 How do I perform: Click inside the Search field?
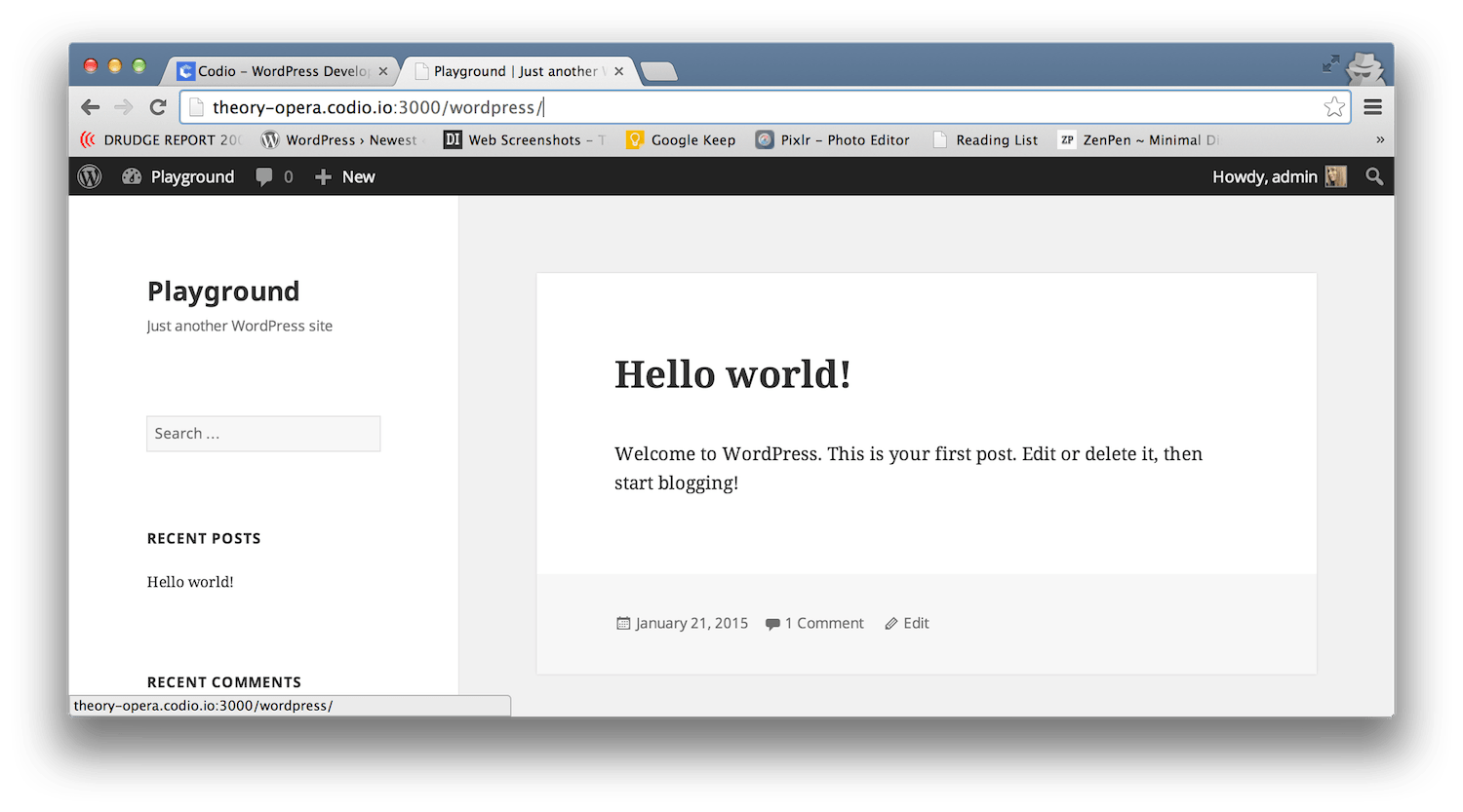263,433
